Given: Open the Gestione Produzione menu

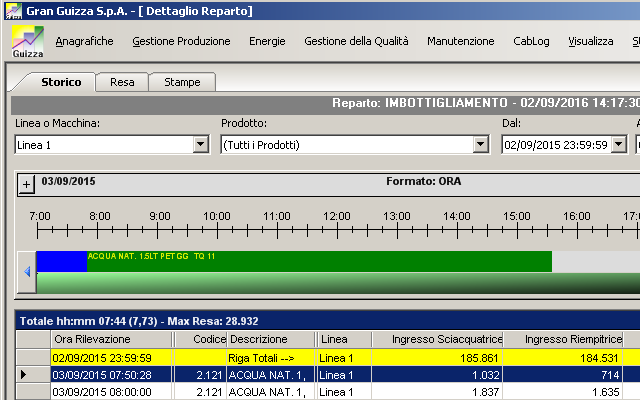Looking at the screenshot, I should 181,42.
